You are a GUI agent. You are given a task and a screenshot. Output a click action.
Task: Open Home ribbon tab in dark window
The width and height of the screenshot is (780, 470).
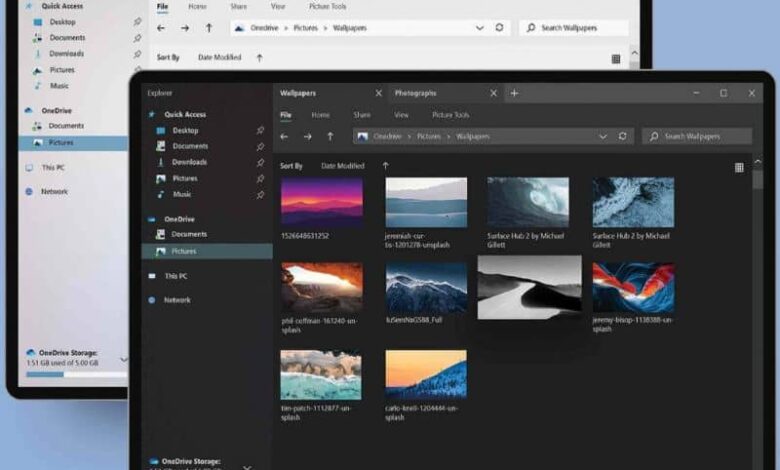point(320,115)
